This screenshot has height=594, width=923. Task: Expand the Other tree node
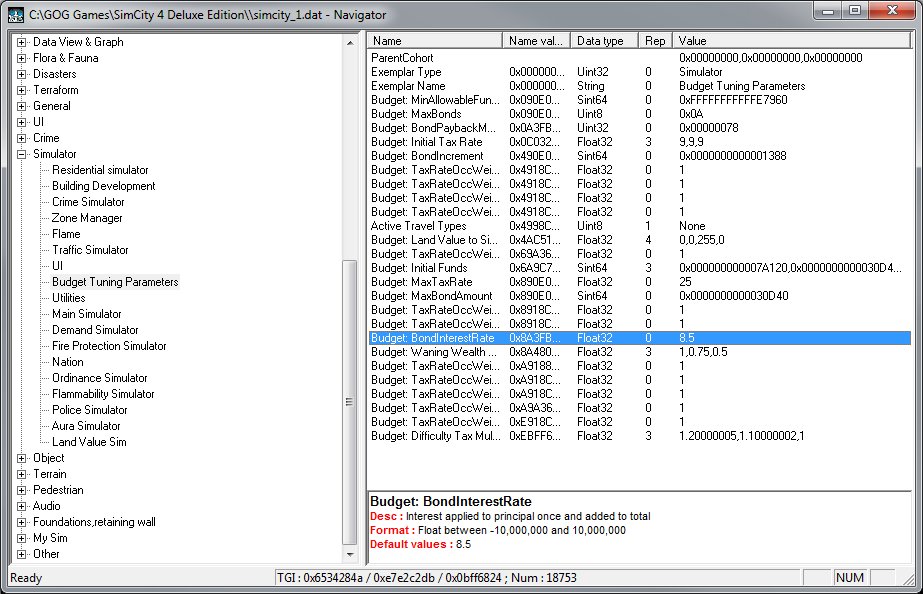(22, 555)
